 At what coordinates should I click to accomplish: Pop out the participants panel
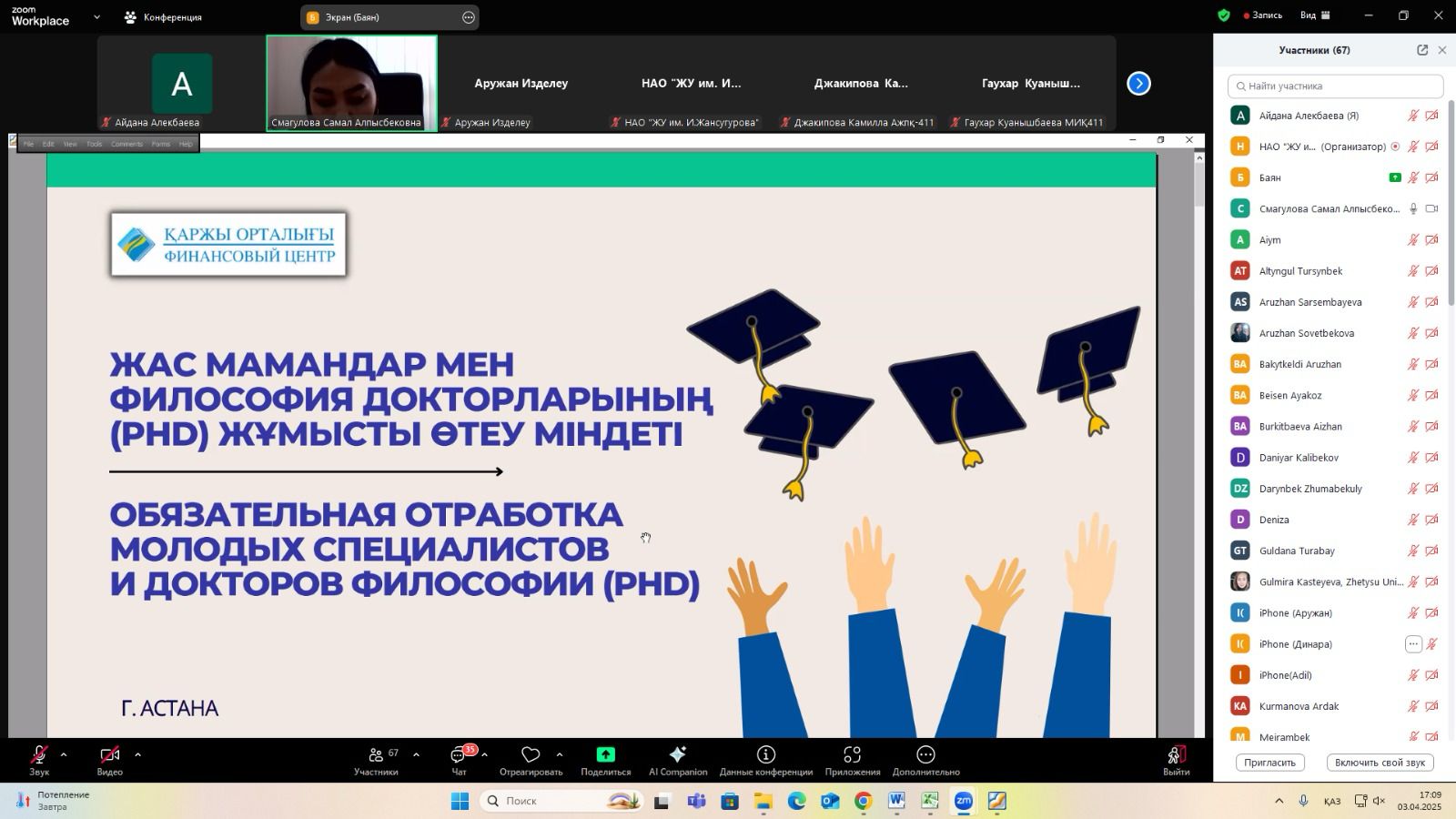pos(1422,50)
